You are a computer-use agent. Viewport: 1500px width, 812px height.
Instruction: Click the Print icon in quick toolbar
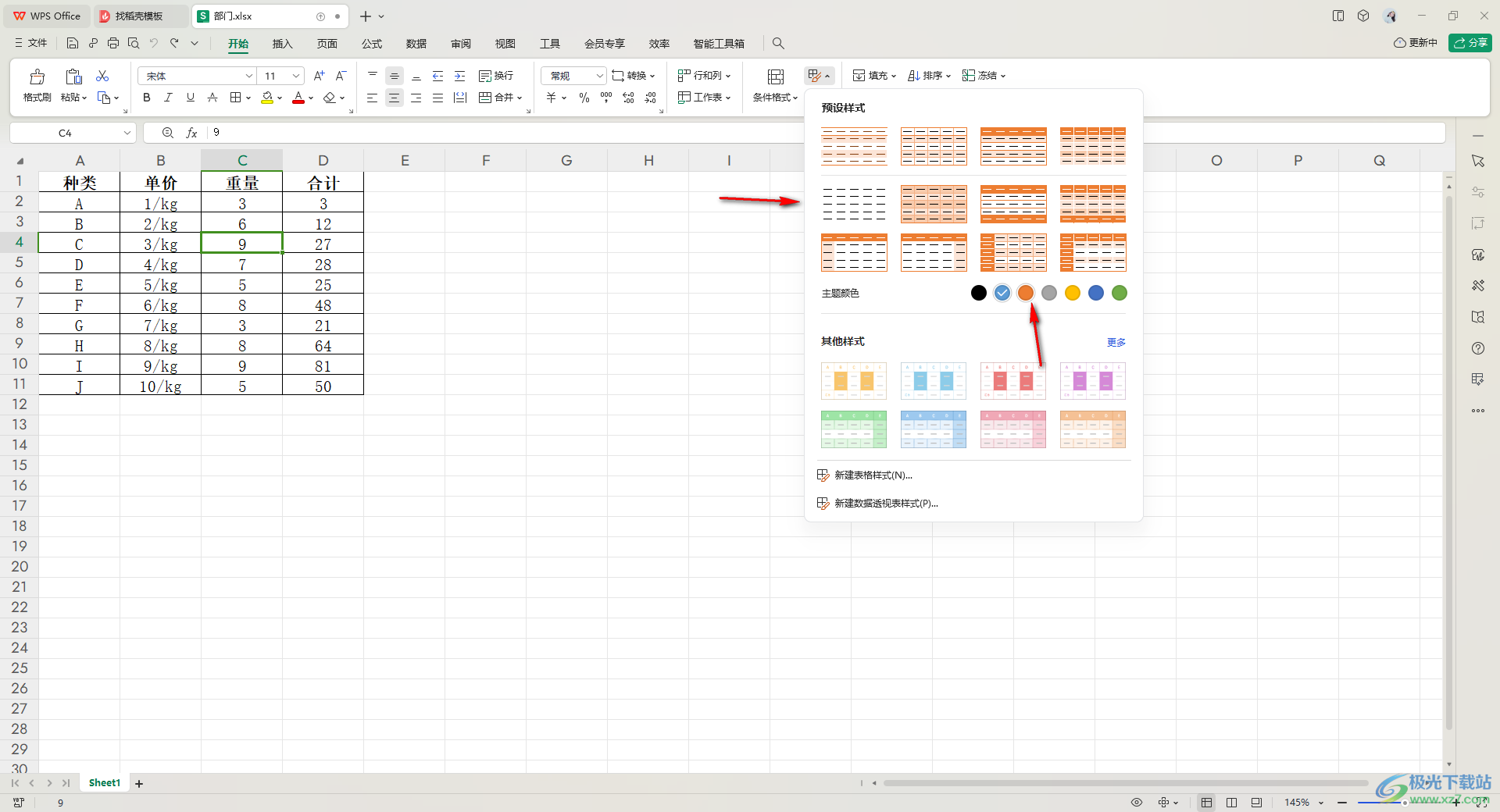113,44
